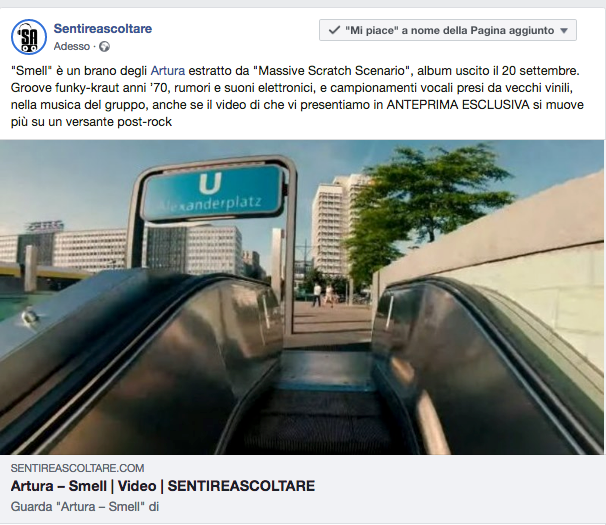The height and width of the screenshot is (525, 606).
Task: Open the Artura tagged page link
Action: pos(168,71)
